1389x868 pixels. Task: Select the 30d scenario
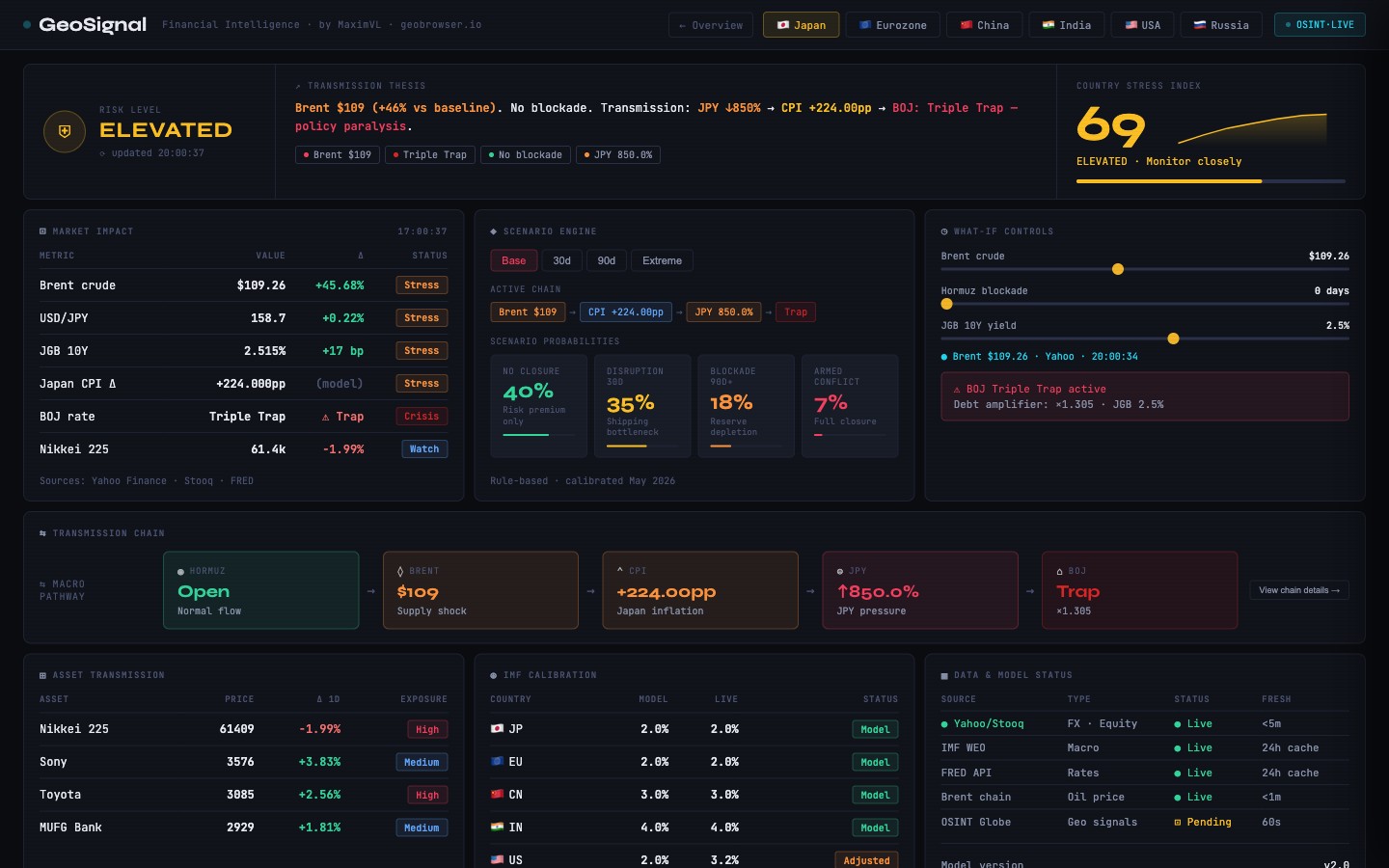point(561,260)
